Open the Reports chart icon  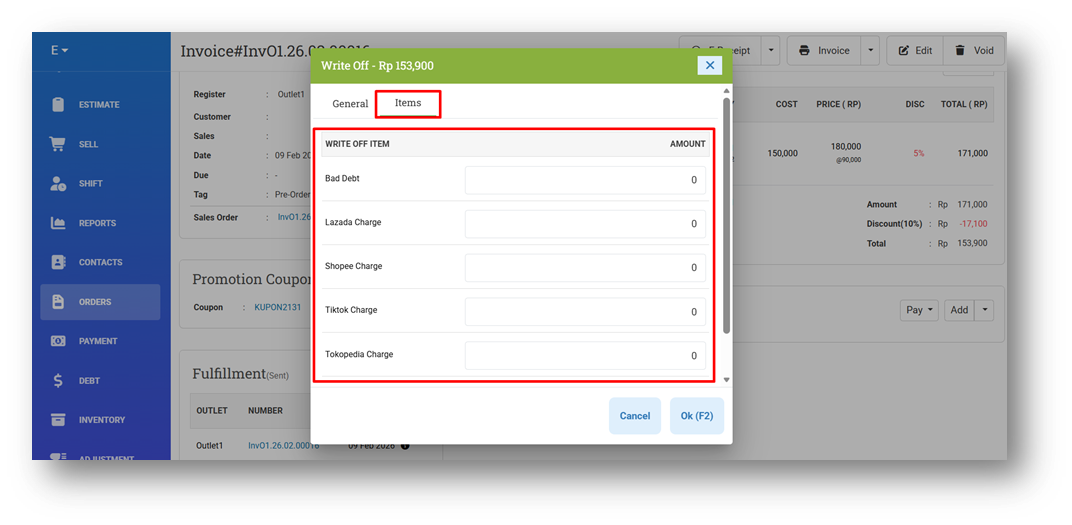[x=58, y=223]
